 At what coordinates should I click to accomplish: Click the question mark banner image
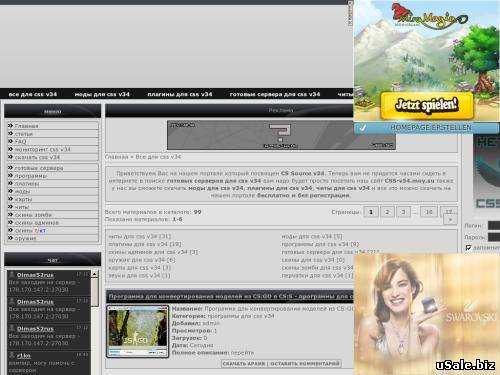tap(281, 135)
